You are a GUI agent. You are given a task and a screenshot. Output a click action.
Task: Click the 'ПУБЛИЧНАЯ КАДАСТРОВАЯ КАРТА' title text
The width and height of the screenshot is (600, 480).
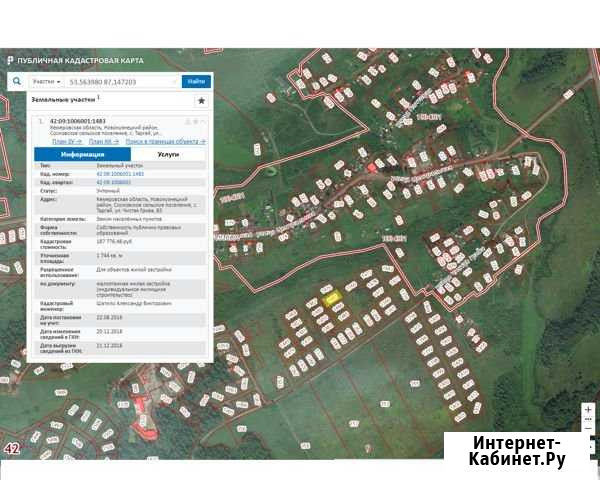point(80,61)
